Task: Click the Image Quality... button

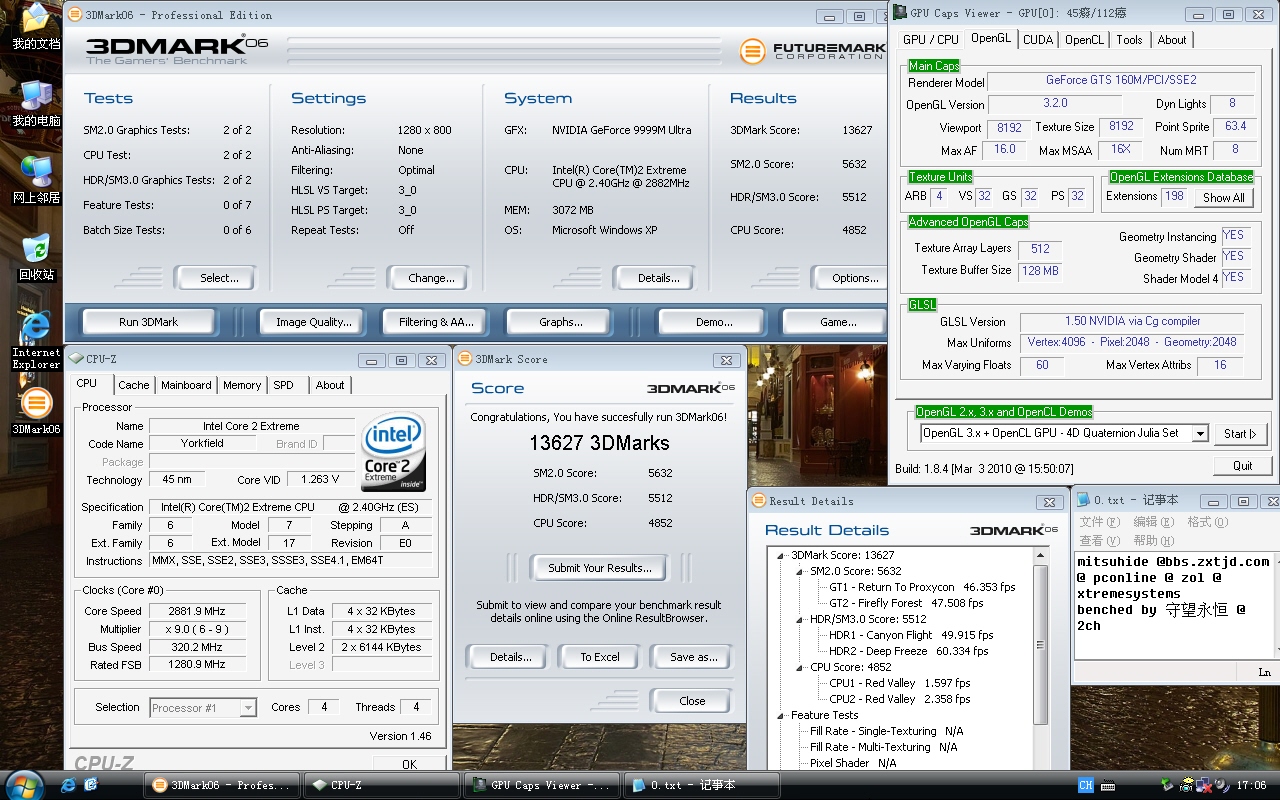Action: click(x=314, y=322)
